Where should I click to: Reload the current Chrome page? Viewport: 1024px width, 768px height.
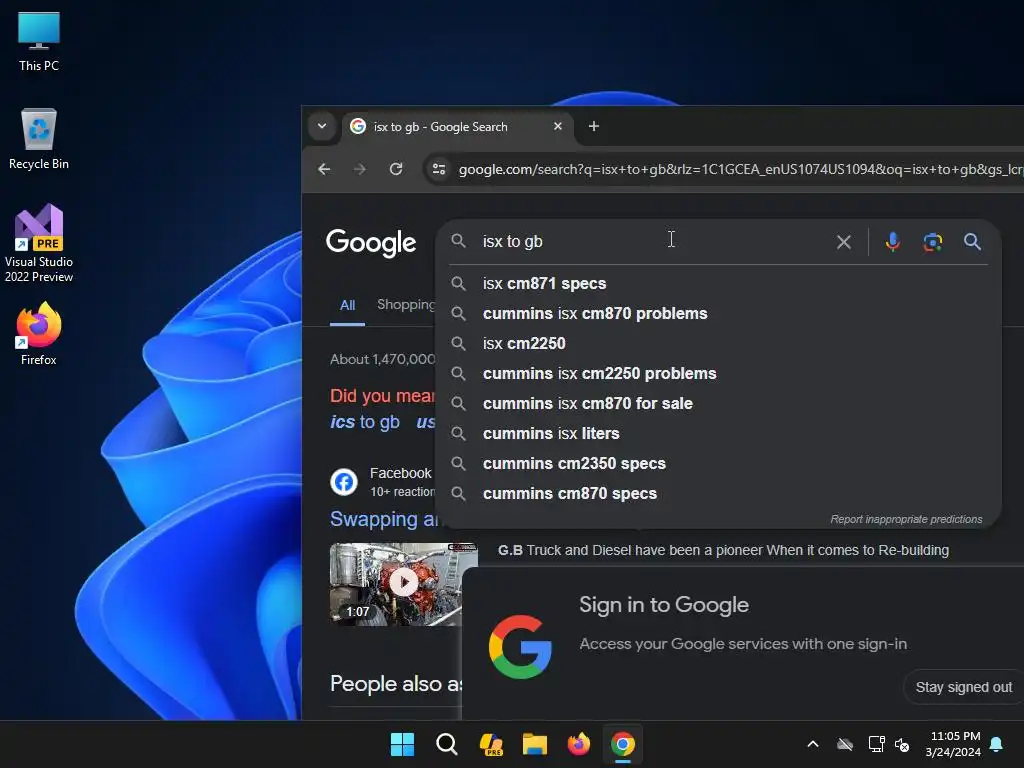click(x=396, y=169)
